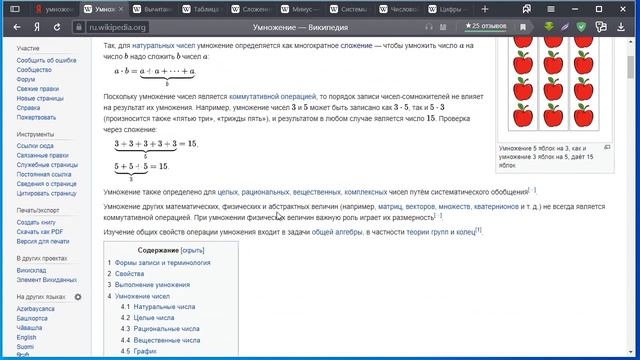This screenshot has width=640, height=360.
Task: Open the целых numbers link
Action: coord(227,192)
